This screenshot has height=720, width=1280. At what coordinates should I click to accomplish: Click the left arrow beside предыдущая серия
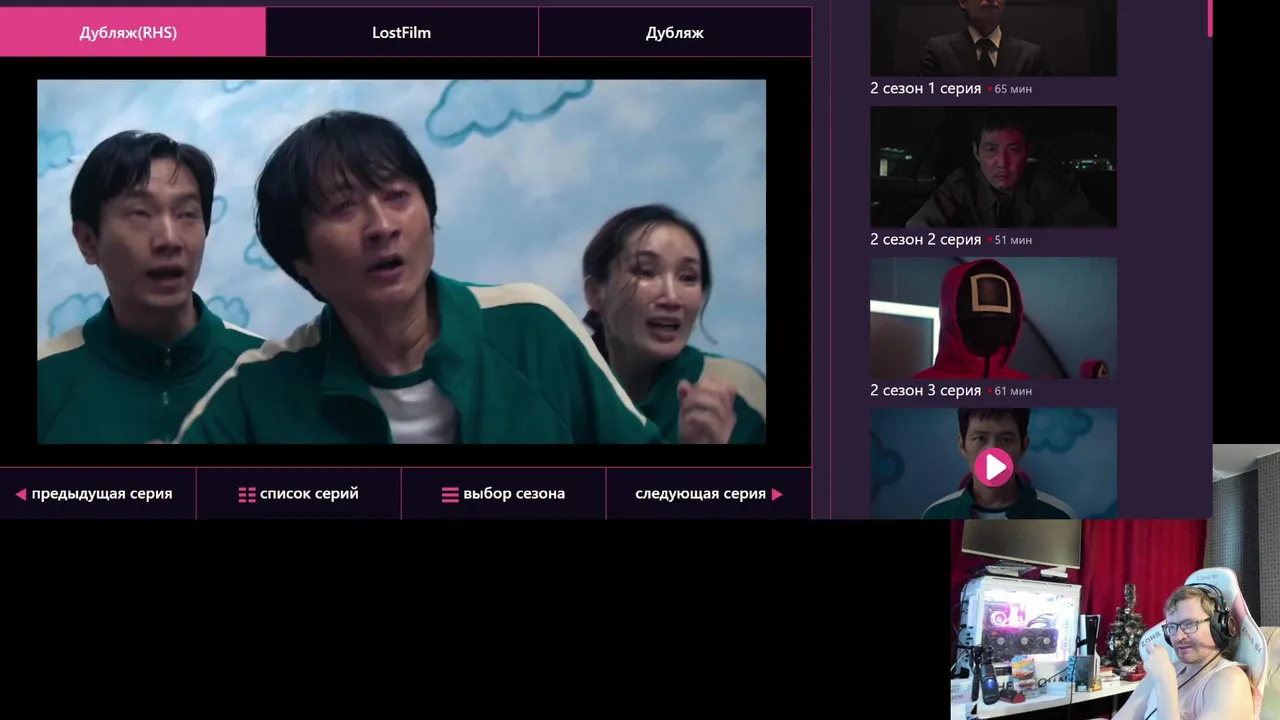point(20,494)
